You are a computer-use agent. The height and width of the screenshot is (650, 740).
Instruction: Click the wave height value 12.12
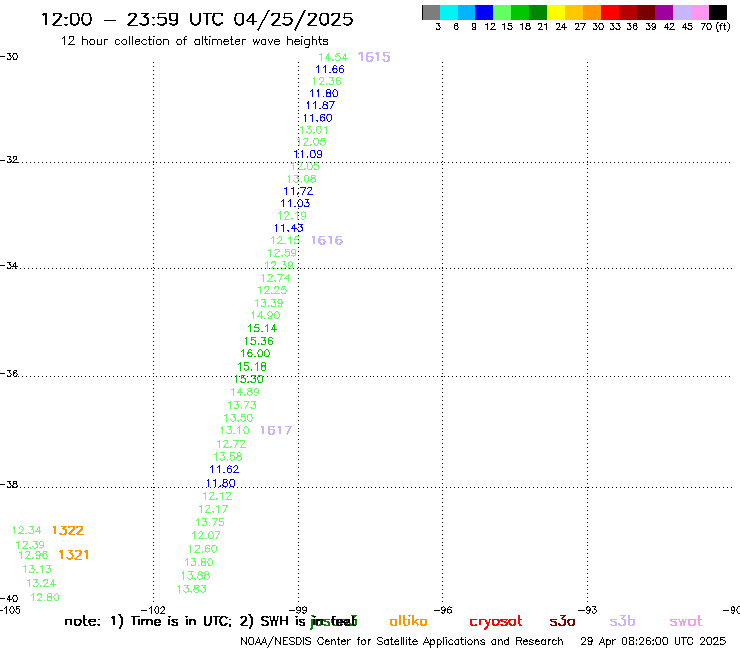217,497
